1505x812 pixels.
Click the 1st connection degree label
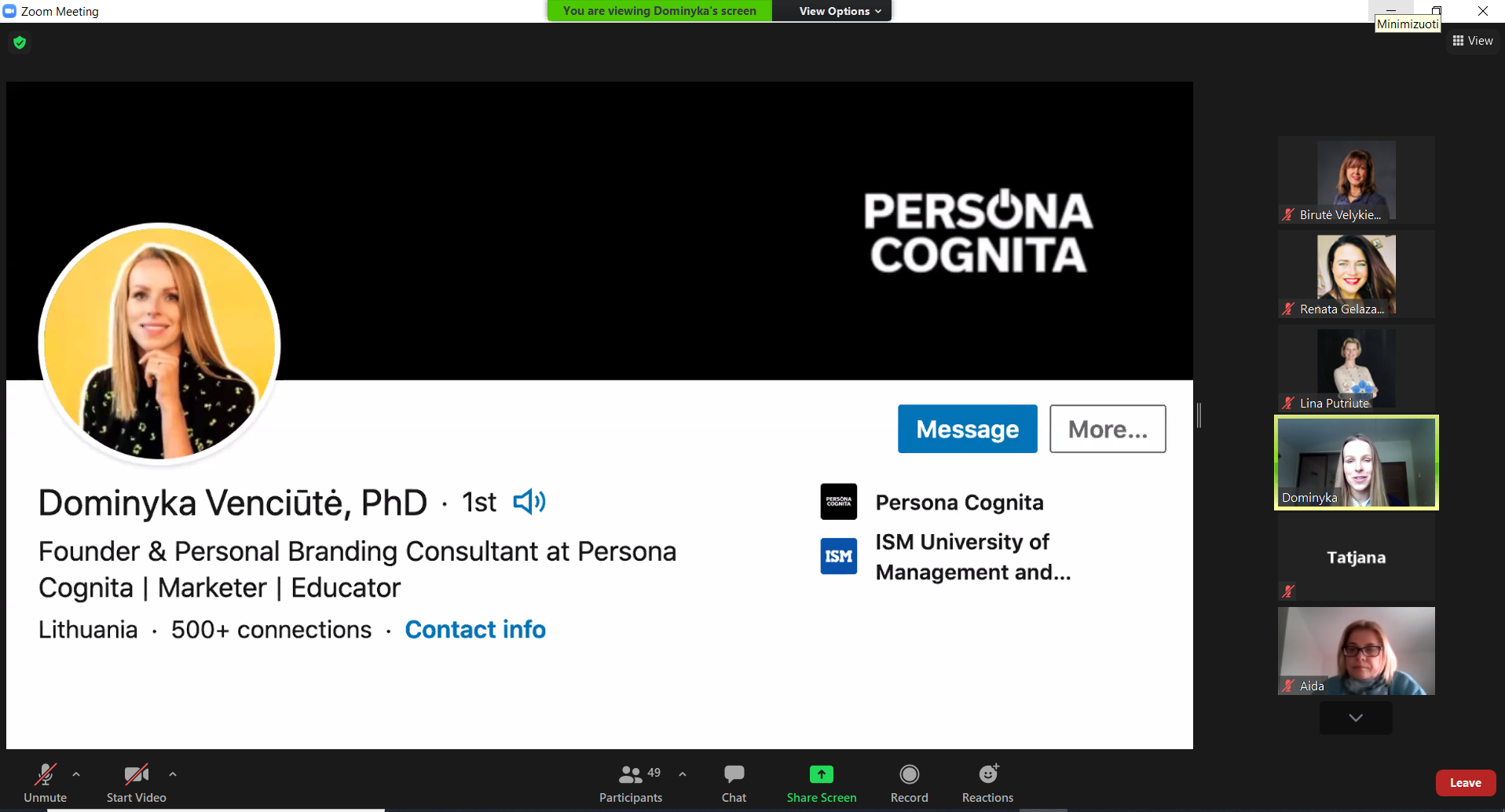click(479, 503)
